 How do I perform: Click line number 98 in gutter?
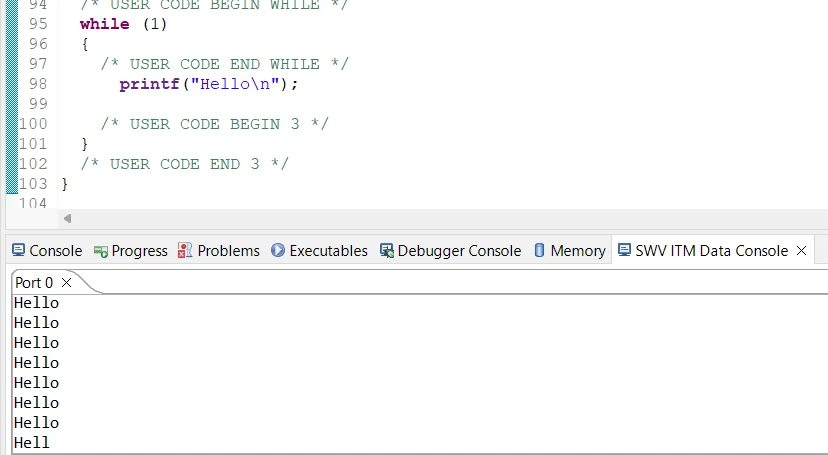click(x=38, y=84)
